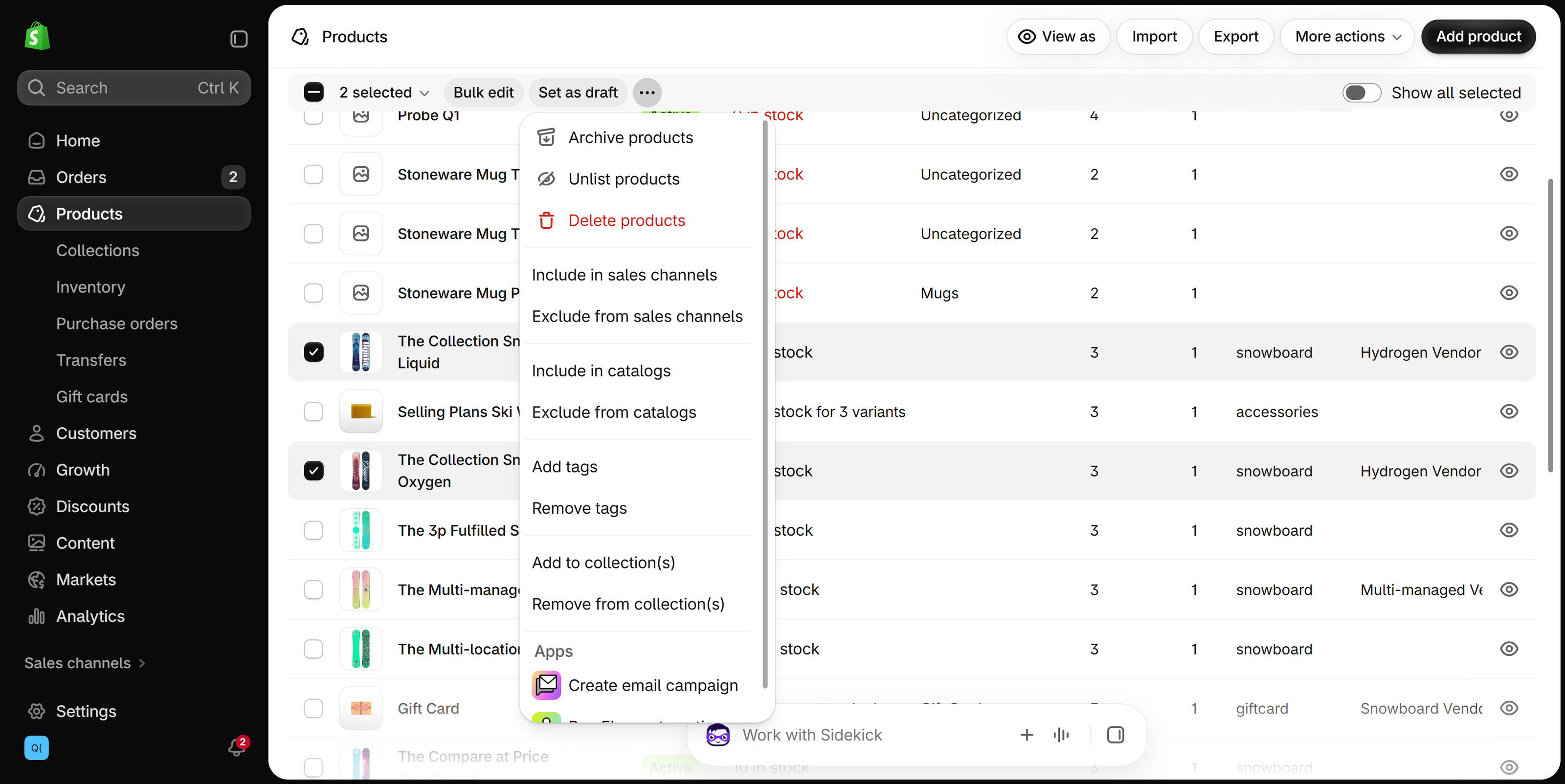1565x784 pixels.
Task: Uncheck The Collection Snowboard Oxygen row
Action: coord(313,471)
